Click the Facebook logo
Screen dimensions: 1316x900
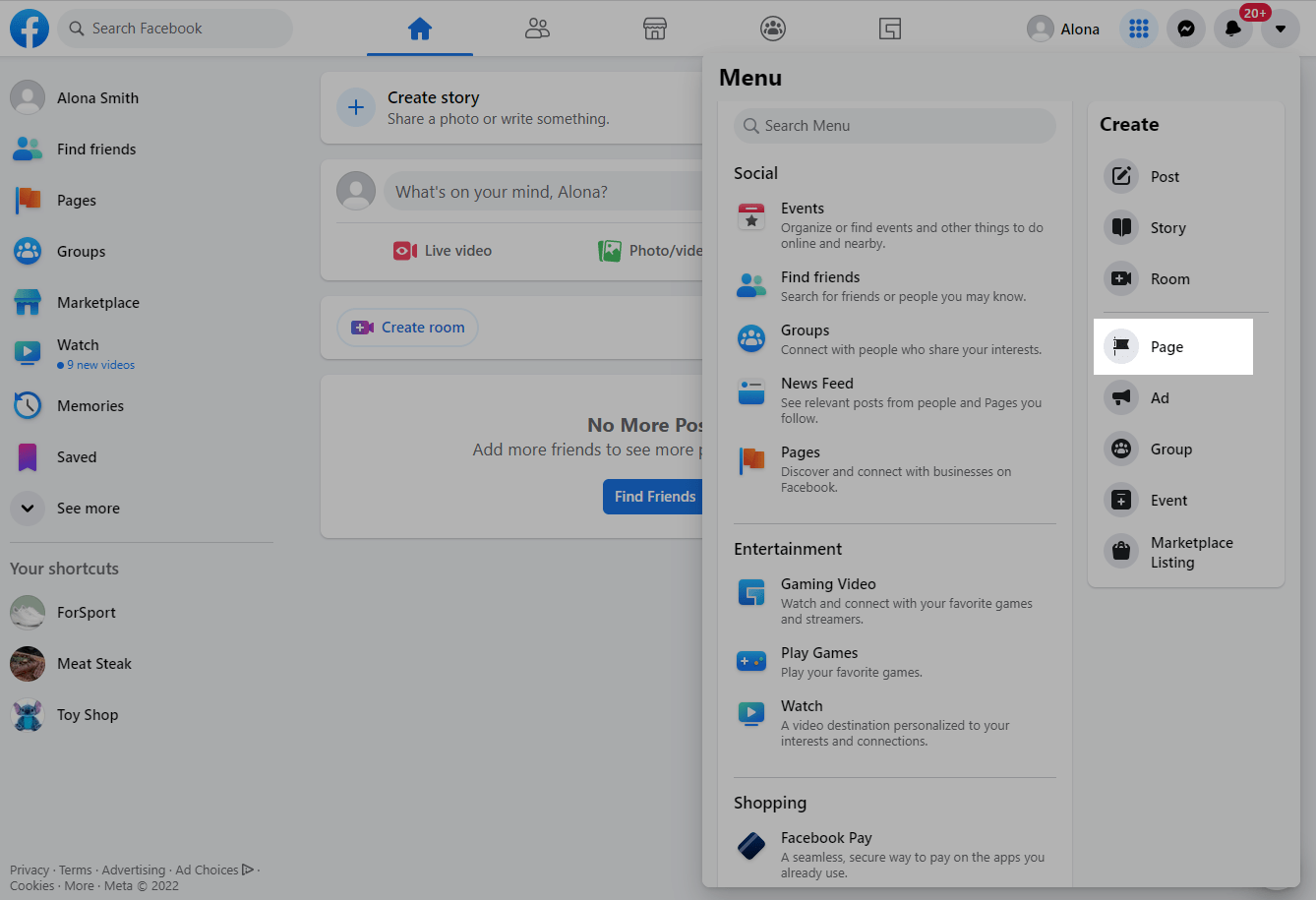pos(30,29)
